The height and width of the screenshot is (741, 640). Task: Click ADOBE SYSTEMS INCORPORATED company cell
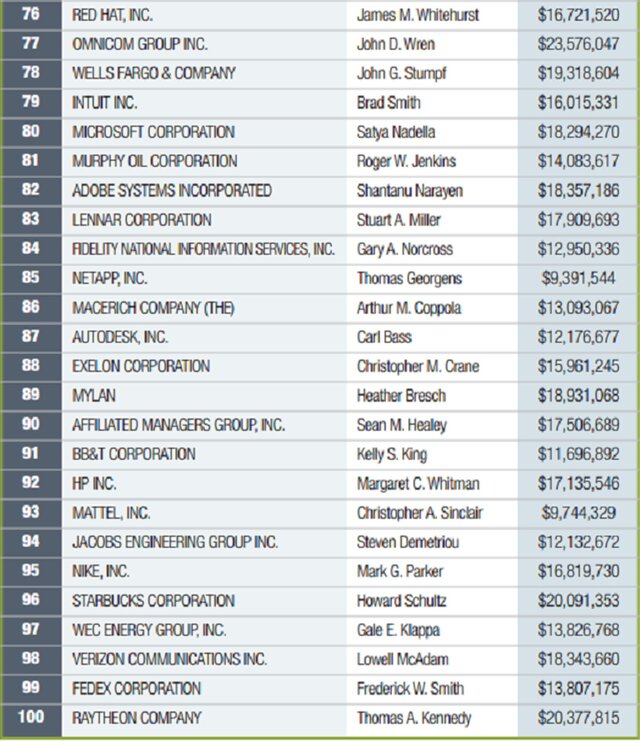pyautogui.click(x=172, y=190)
